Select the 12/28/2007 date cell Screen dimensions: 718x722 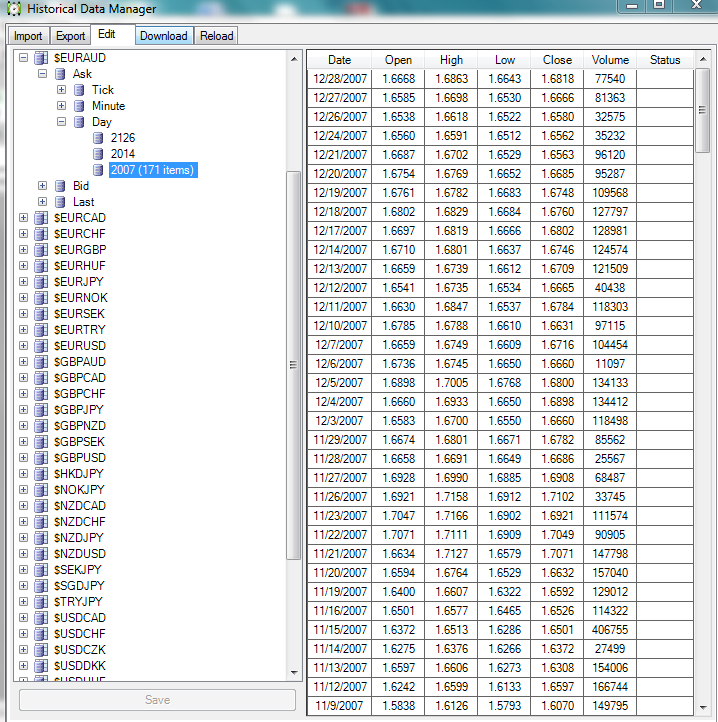(x=339, y=78)
